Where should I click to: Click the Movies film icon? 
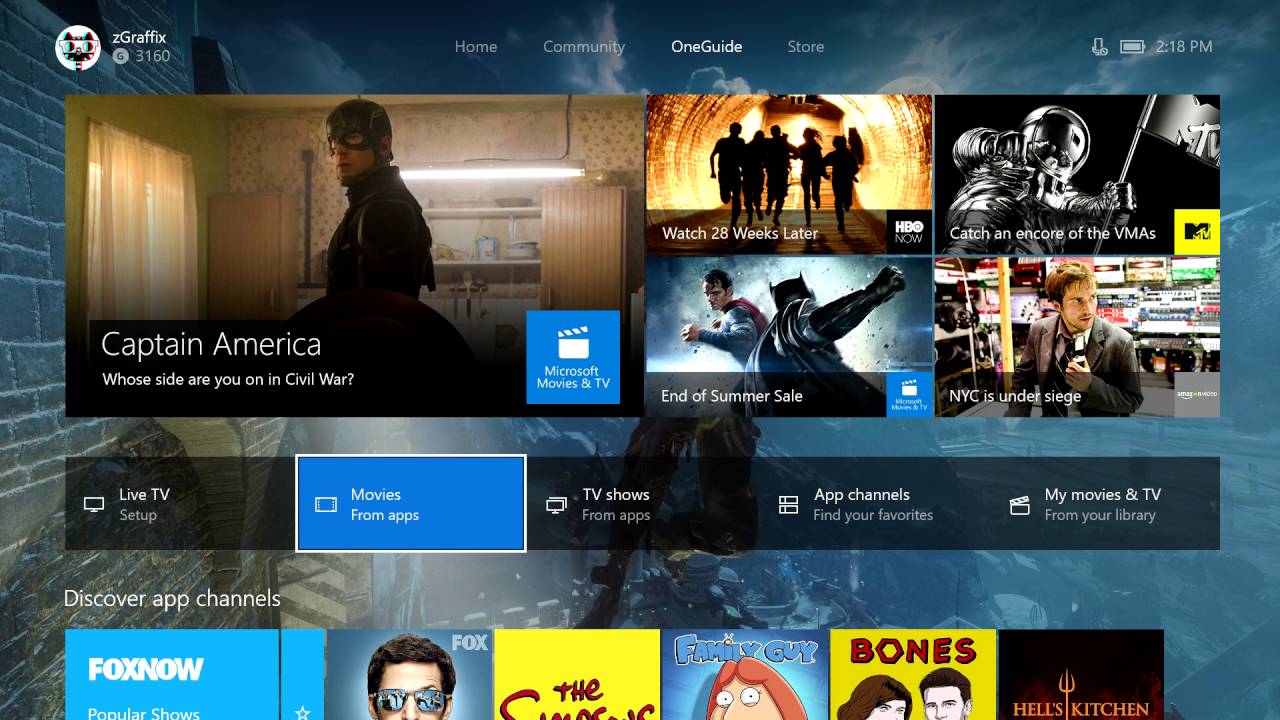(325, 505)
